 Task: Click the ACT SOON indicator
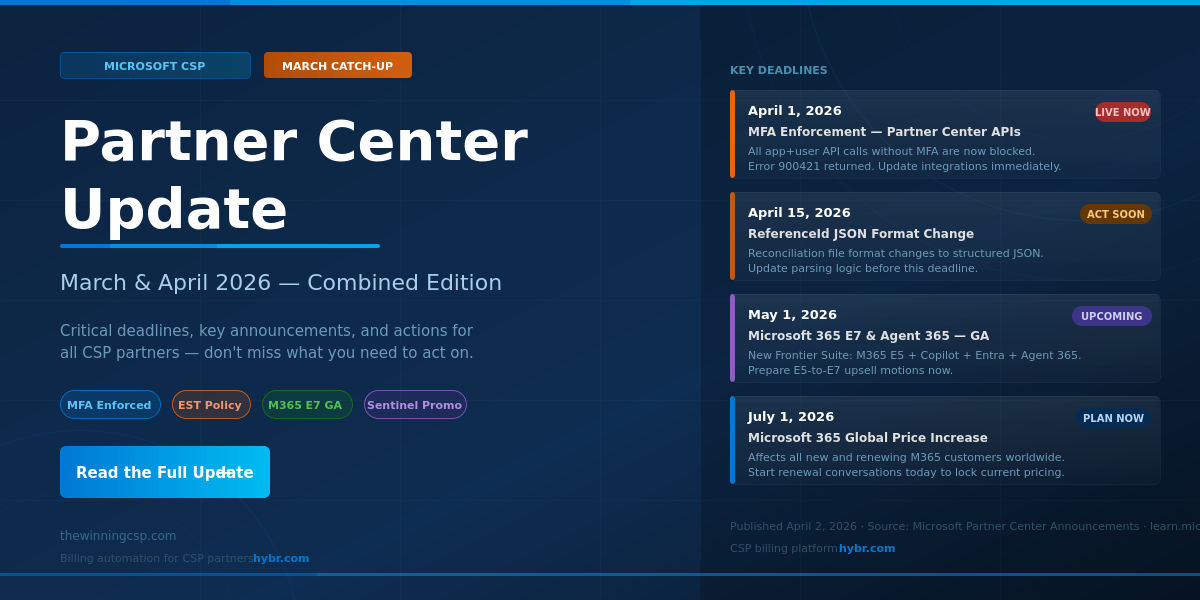(x=1115, y=213)
